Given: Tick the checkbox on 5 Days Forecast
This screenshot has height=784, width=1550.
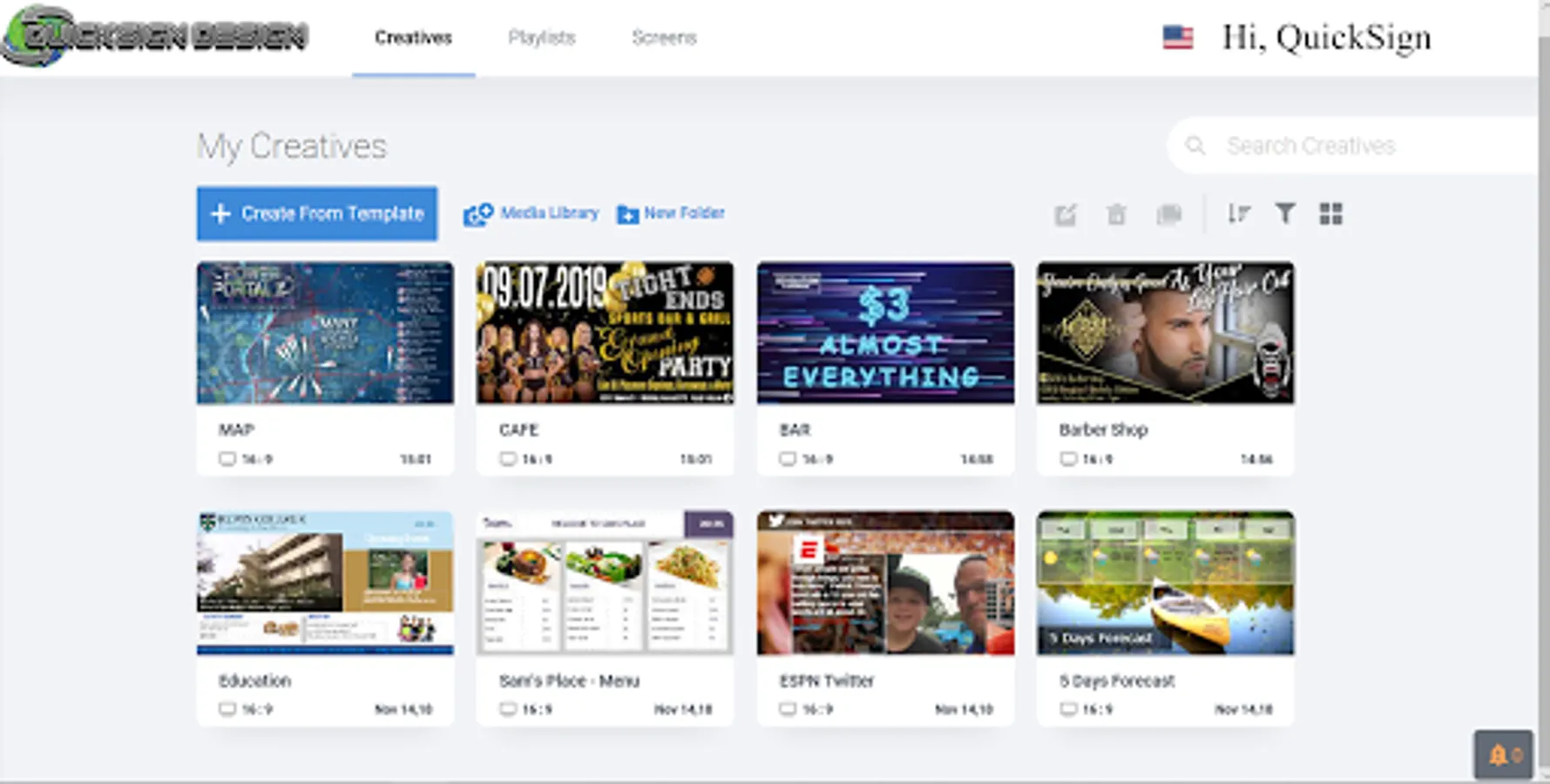Looking at the screenshot, I should 1068,708.
